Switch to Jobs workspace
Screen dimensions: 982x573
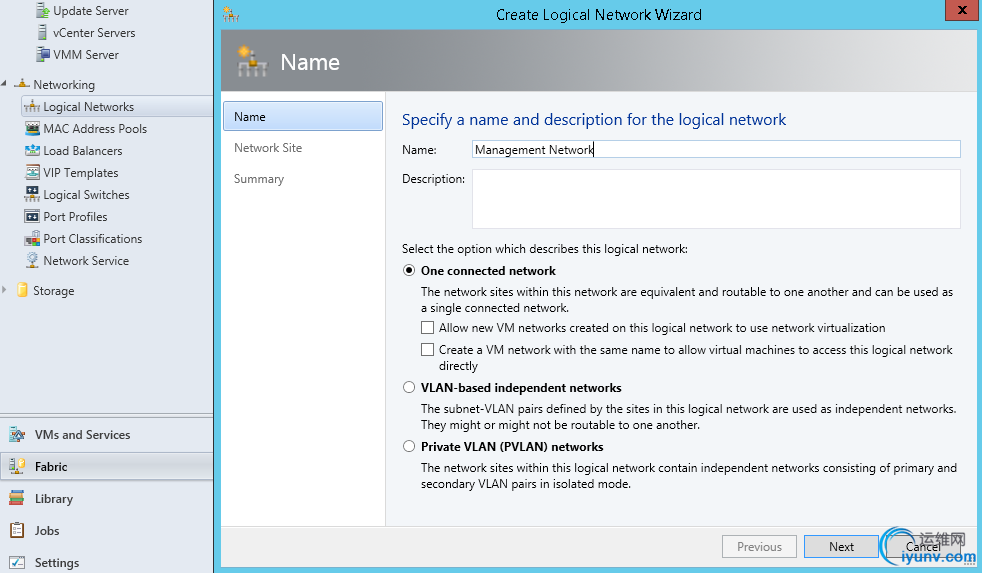(106, 530)
